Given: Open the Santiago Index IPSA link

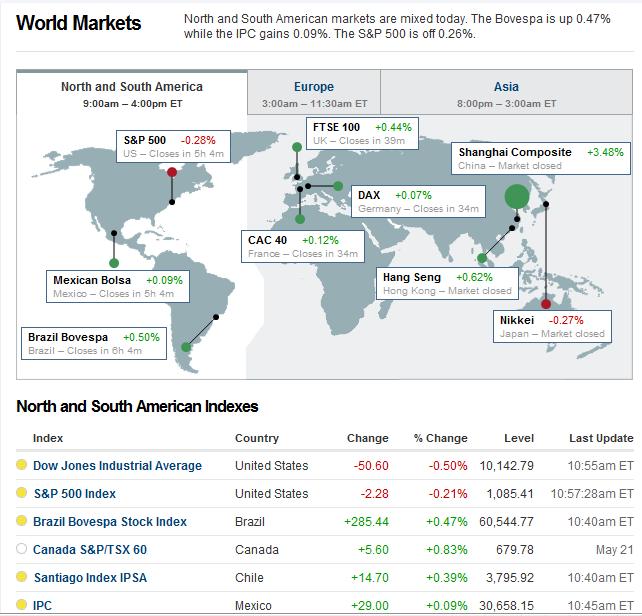Looking at the screenshot, I should pyautogui.click(x=90, y=578).
